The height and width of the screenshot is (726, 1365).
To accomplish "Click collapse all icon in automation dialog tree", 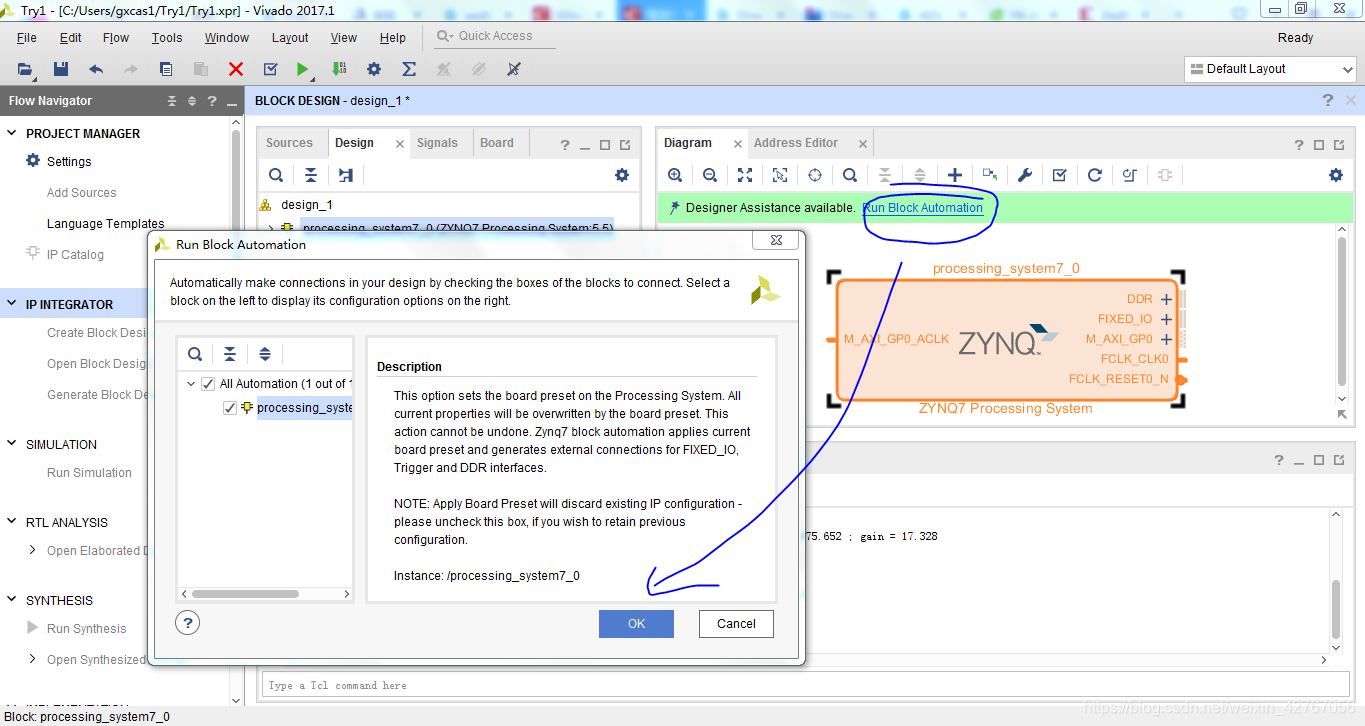I will point(230,354).
